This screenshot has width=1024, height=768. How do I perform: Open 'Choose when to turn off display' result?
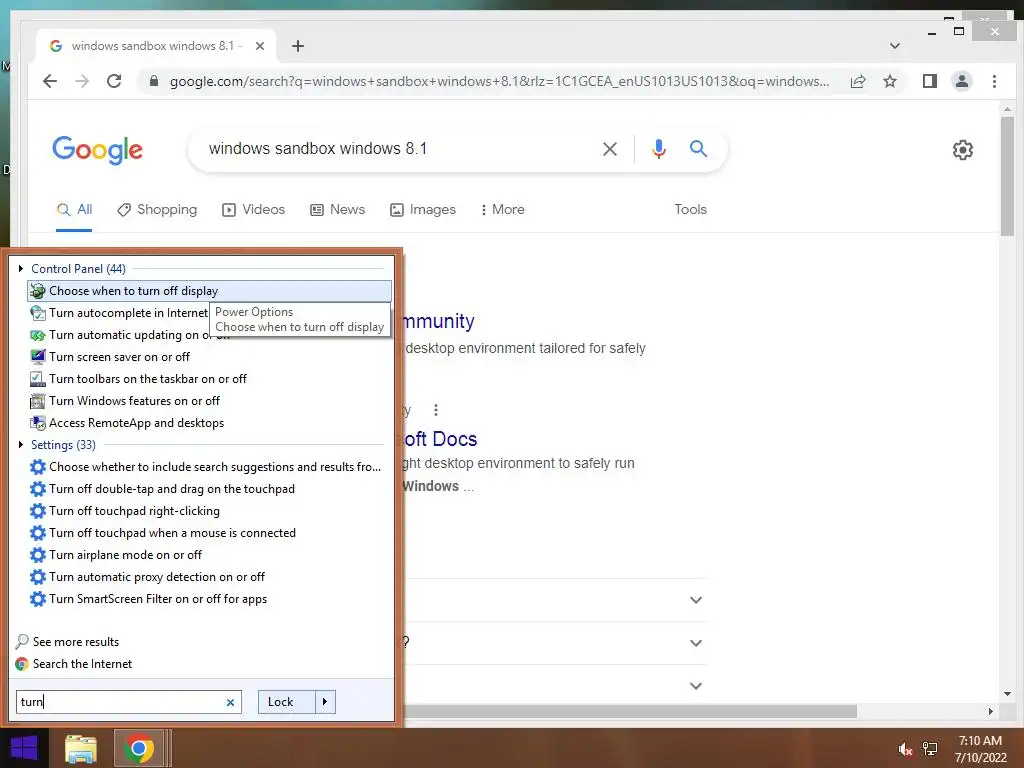pos(209,291)
